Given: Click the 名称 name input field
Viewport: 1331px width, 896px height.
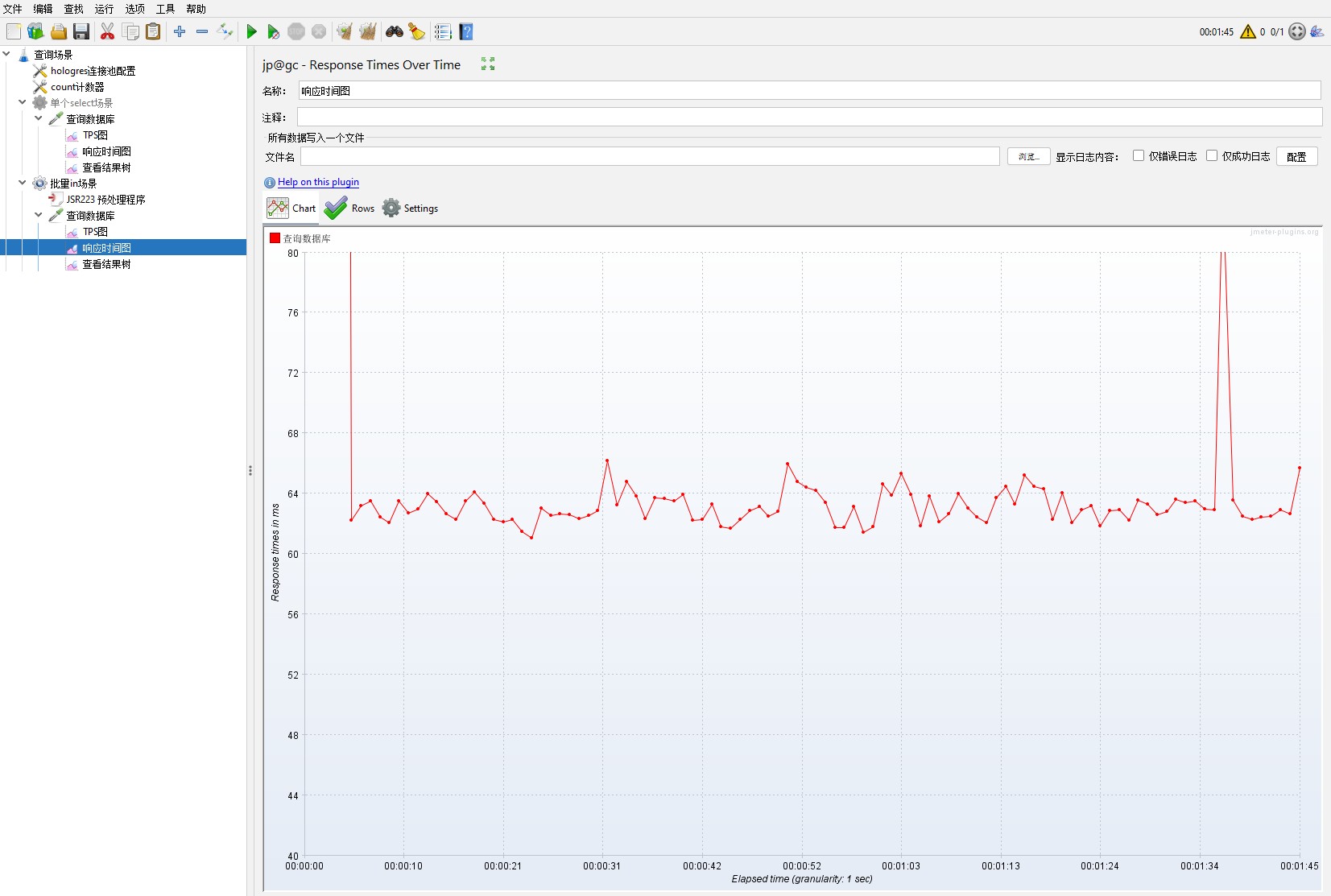Looking at the screenshot, I should tap(809, 90).
